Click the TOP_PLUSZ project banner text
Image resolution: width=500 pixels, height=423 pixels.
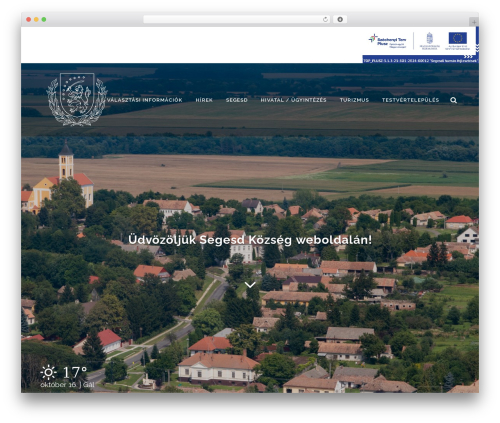click(420, 61)
